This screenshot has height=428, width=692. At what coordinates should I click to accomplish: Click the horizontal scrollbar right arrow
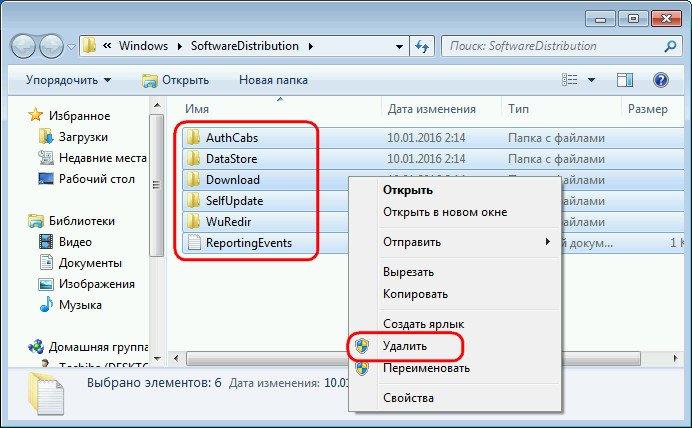[675, 358]
